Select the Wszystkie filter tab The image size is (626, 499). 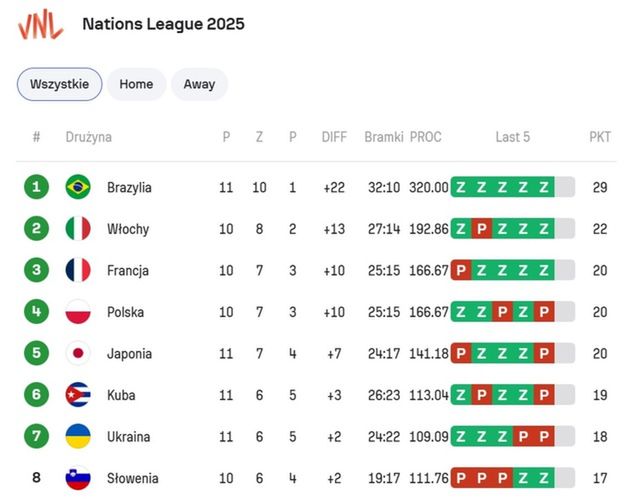(59, 84)
